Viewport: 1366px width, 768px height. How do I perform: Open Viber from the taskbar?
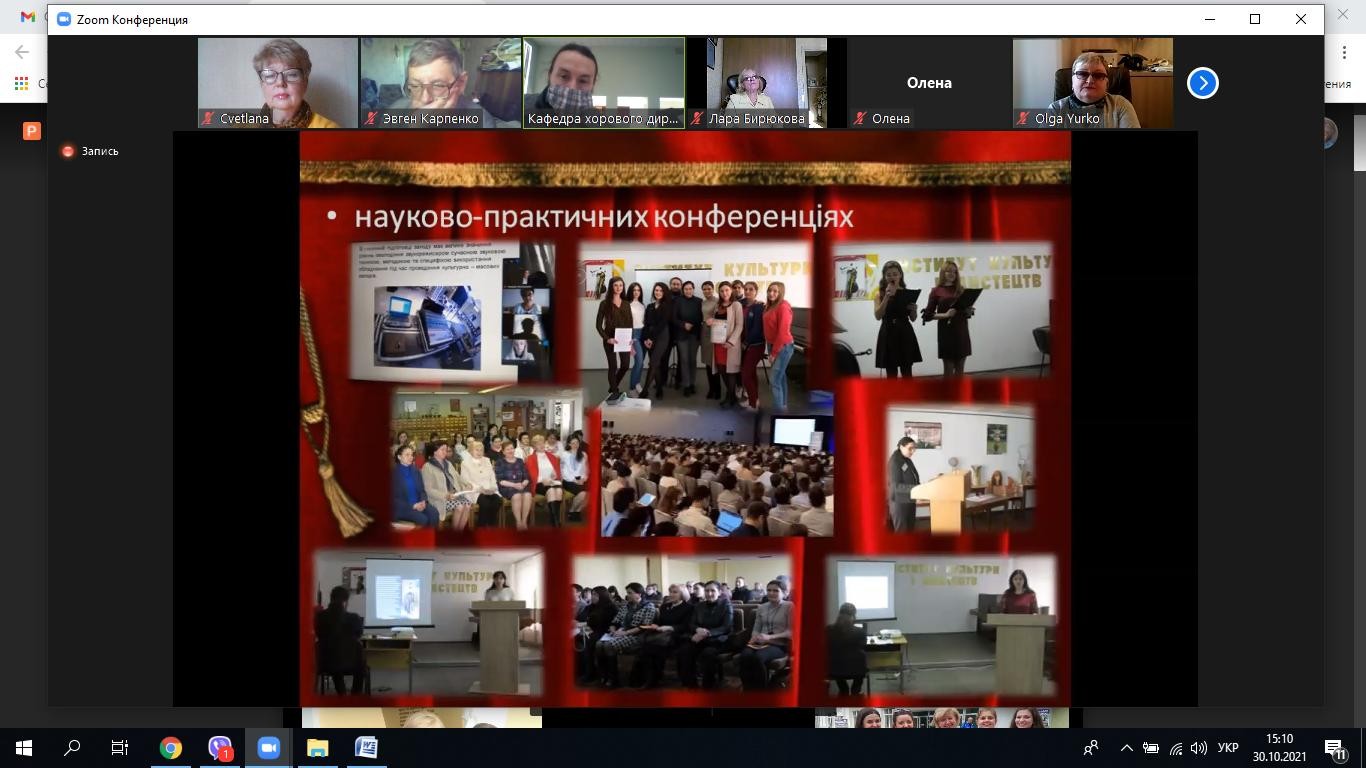[x=220, y=747]
